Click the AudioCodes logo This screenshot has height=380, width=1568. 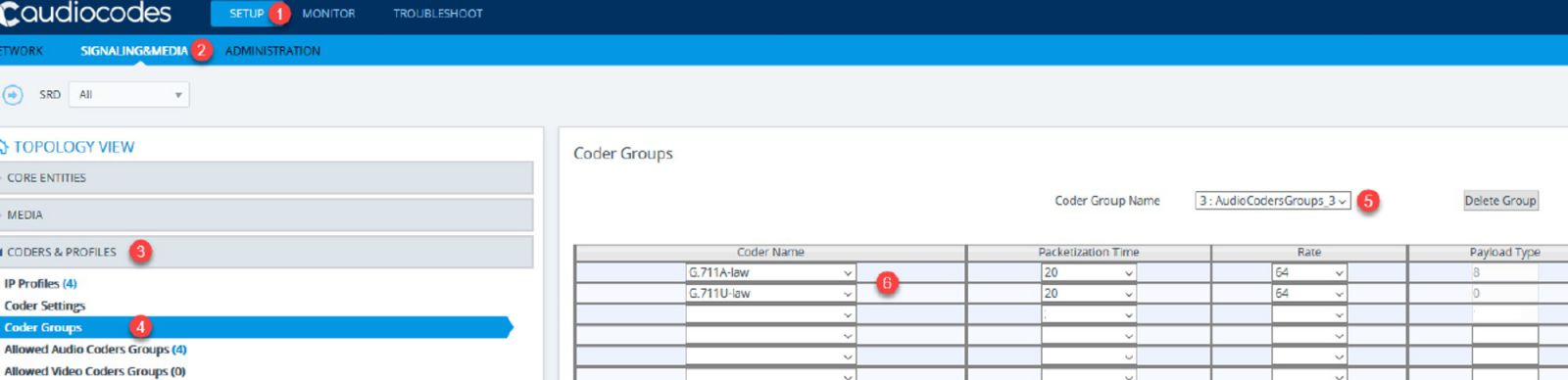coord(86,14)
